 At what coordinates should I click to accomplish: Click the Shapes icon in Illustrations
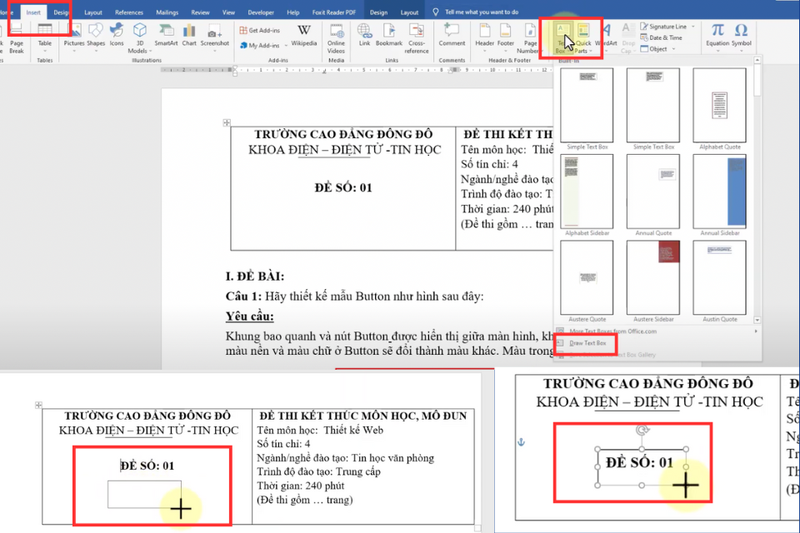[96, 35]
